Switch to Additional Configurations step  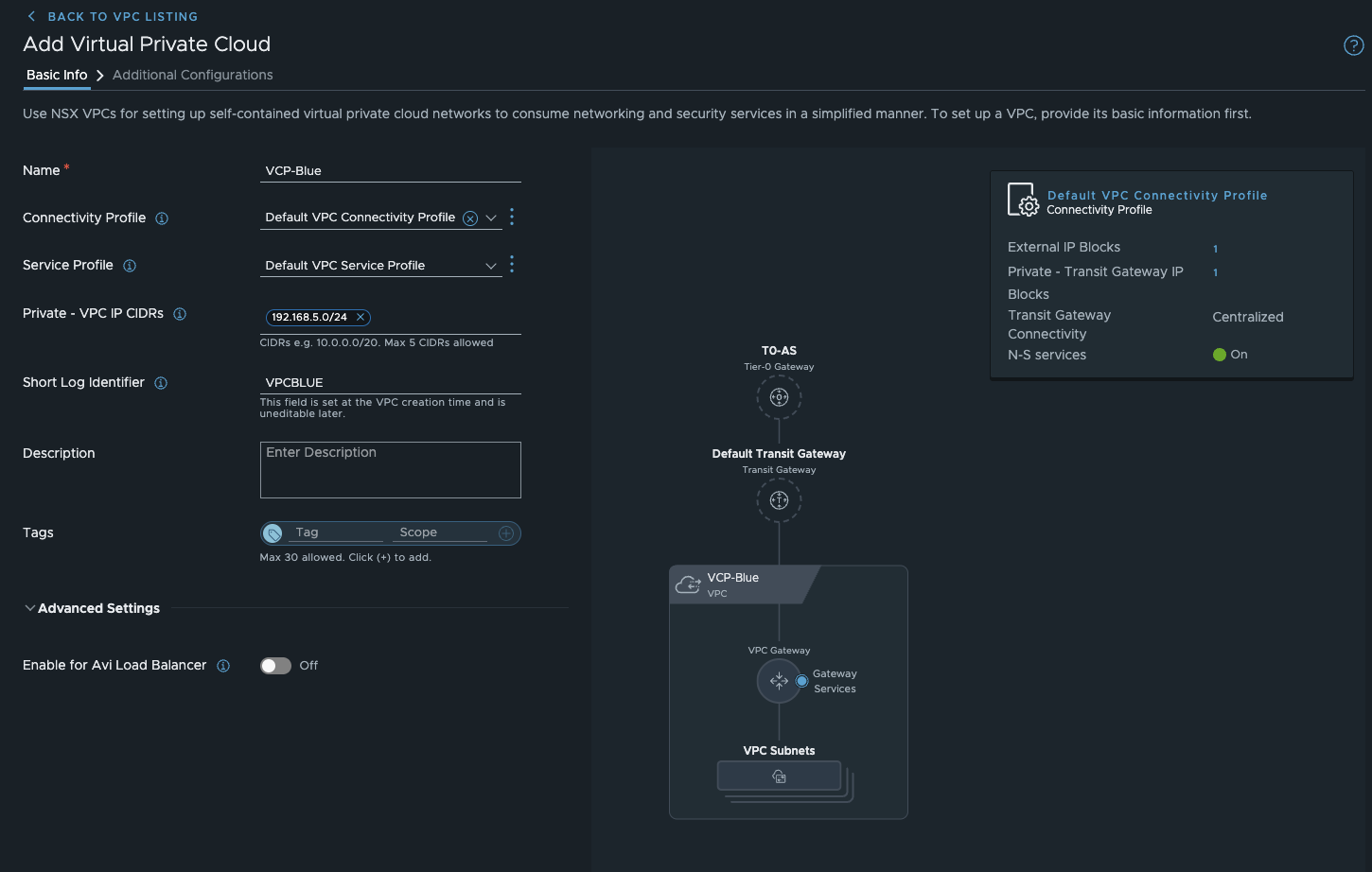pos(192,75)
